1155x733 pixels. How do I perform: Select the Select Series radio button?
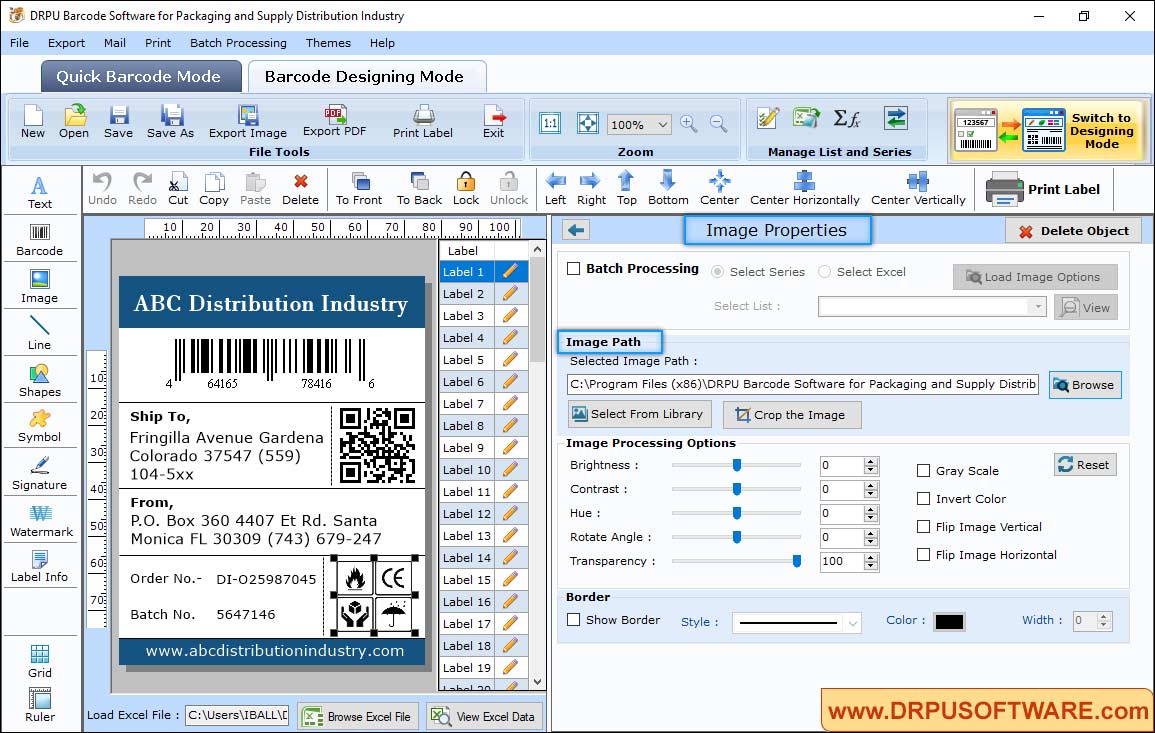tap(717, 272)
